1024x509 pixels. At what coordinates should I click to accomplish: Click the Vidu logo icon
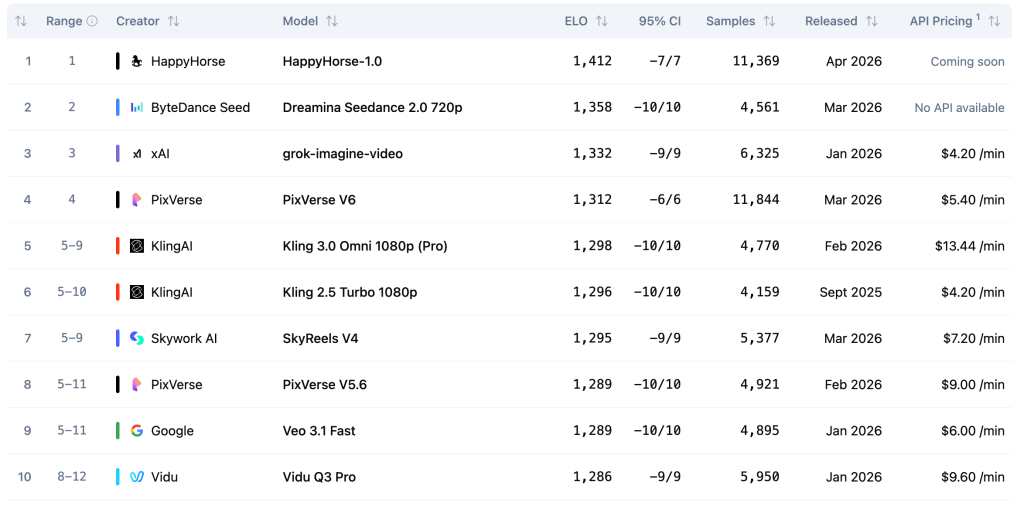coord(137,477)
